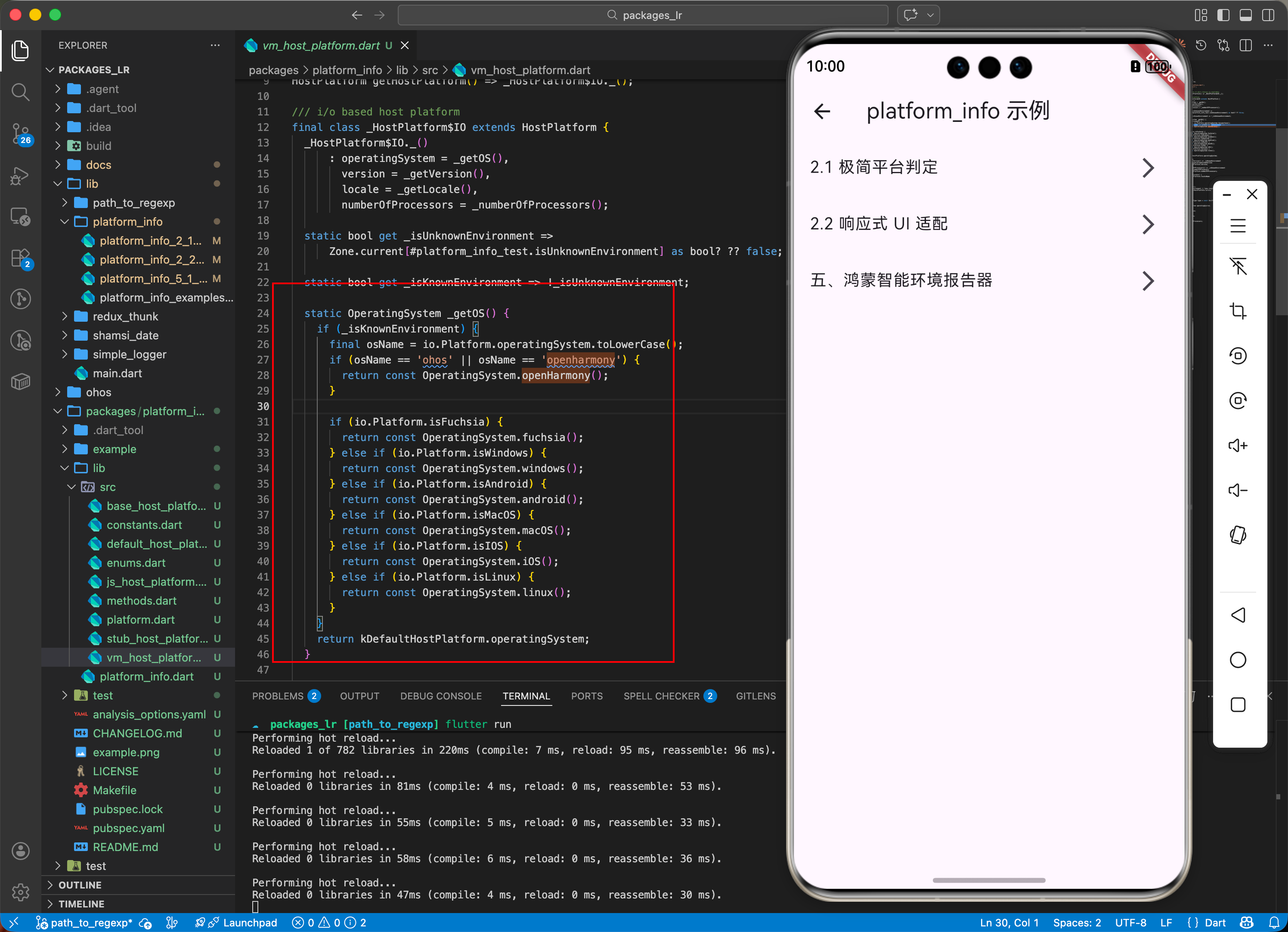Viewport: 1288px width, 932px height.
Task: Expand the redux_thunk folder
Action: click(125, 317)
